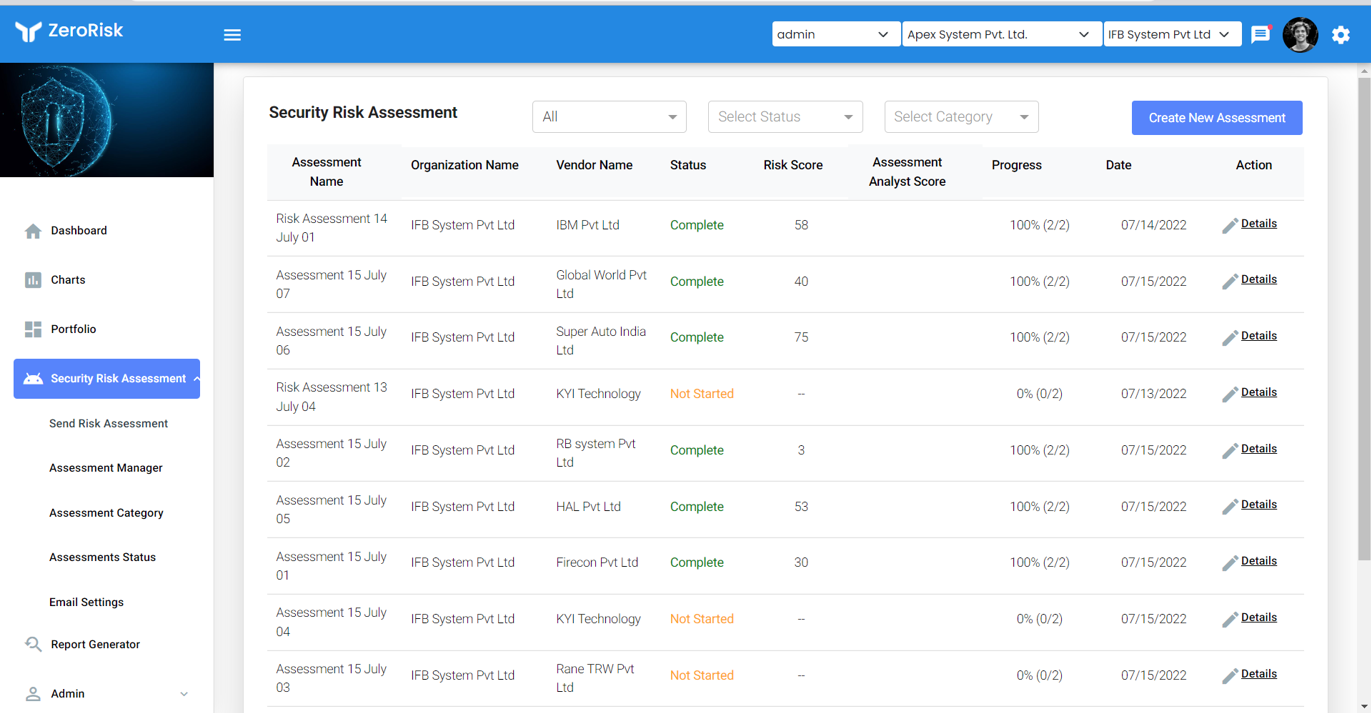Click the Status column header

point(688,166)
